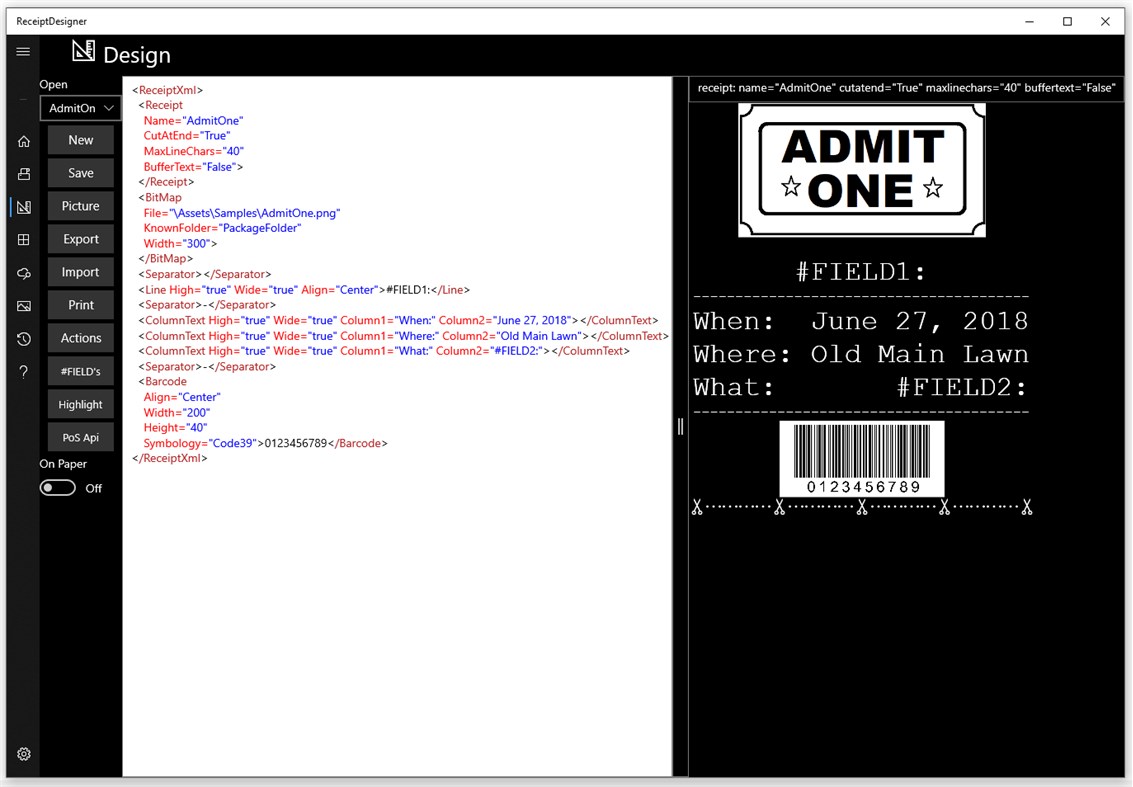Open the AdmitOn receipt dropdown
This screenshot has height=787, width=1133.
80,108
